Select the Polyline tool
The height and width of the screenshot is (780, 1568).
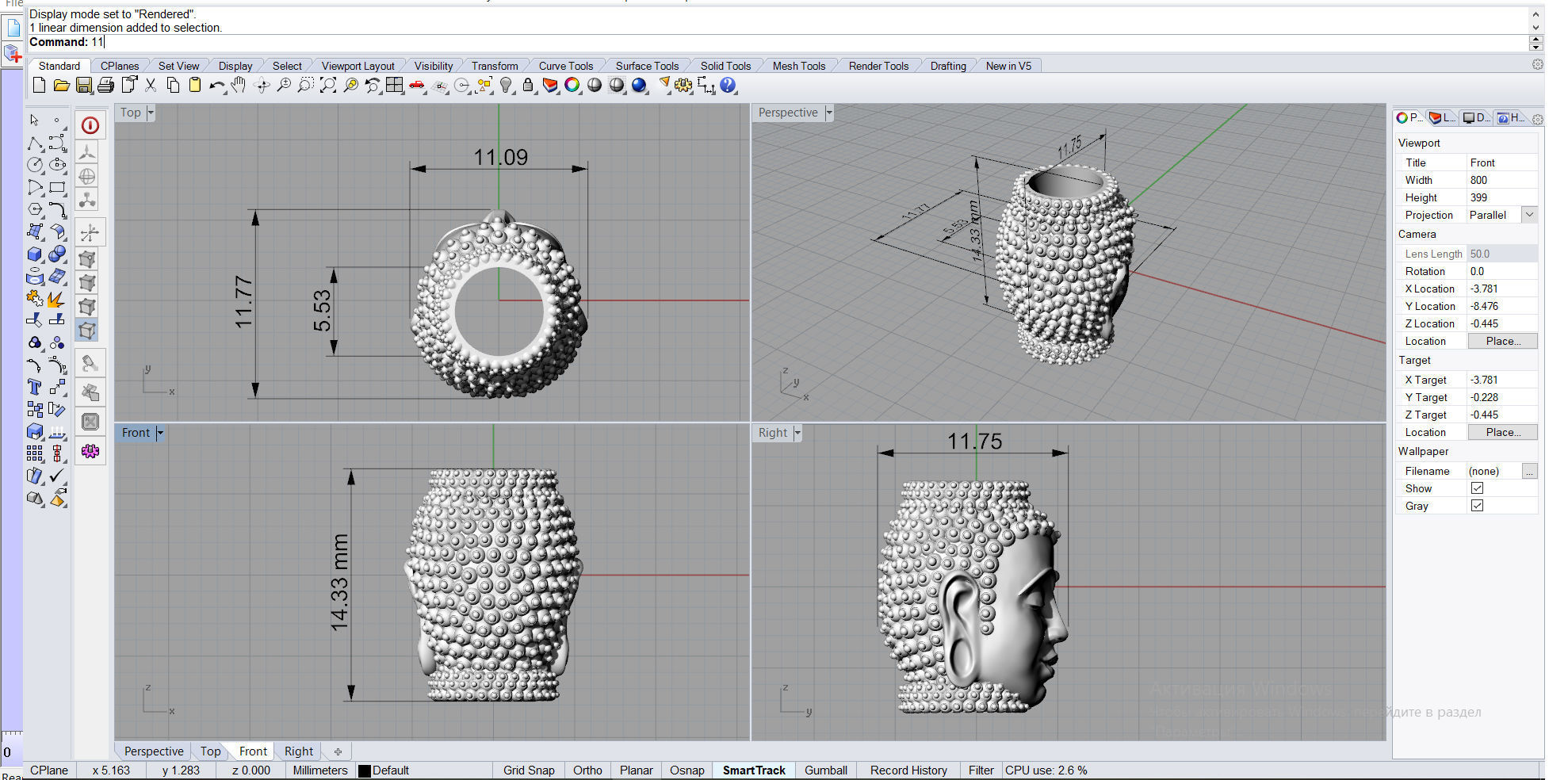click(35, 143)
